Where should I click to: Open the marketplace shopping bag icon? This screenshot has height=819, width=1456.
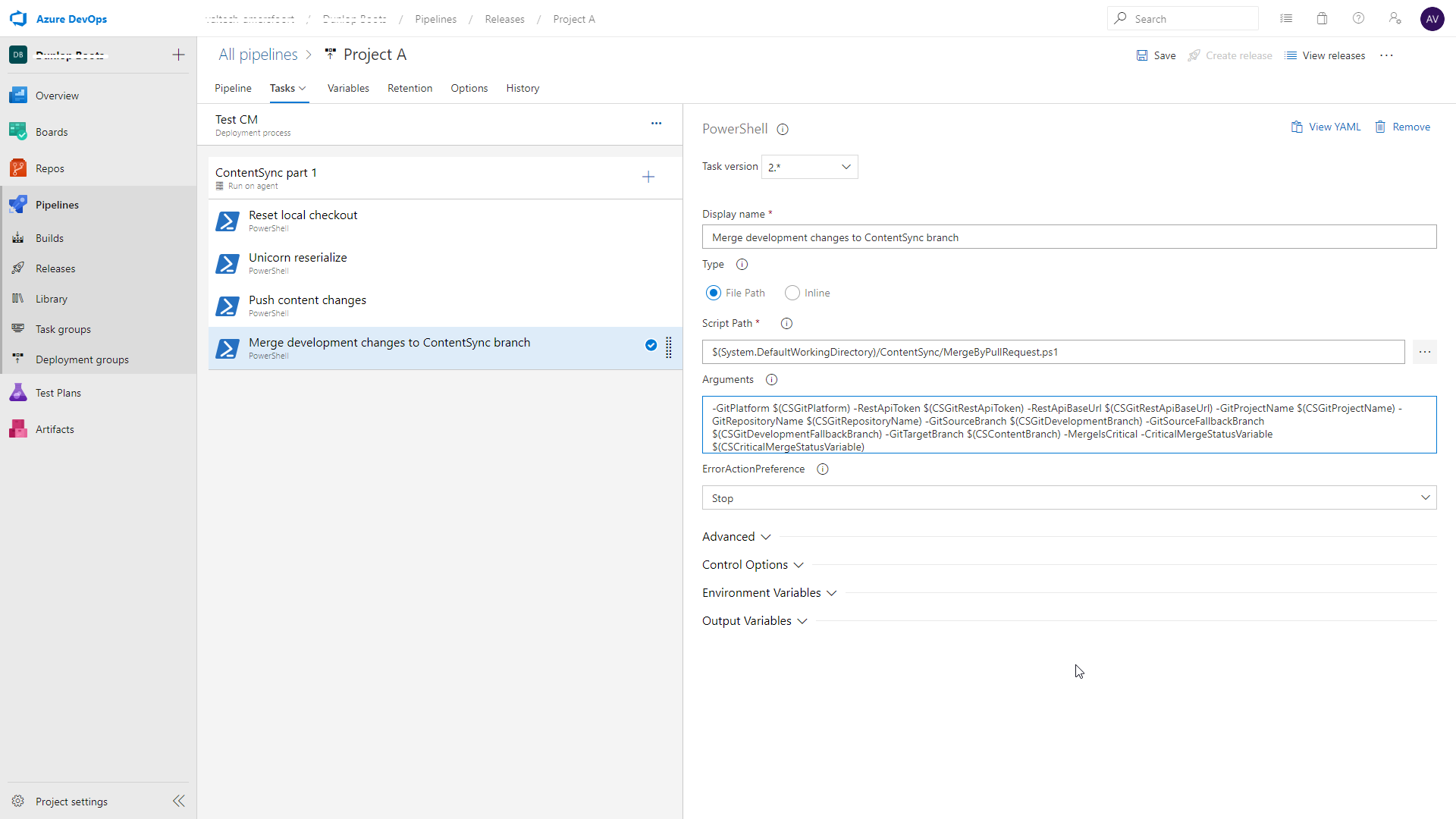click(x=1322, y=19)
